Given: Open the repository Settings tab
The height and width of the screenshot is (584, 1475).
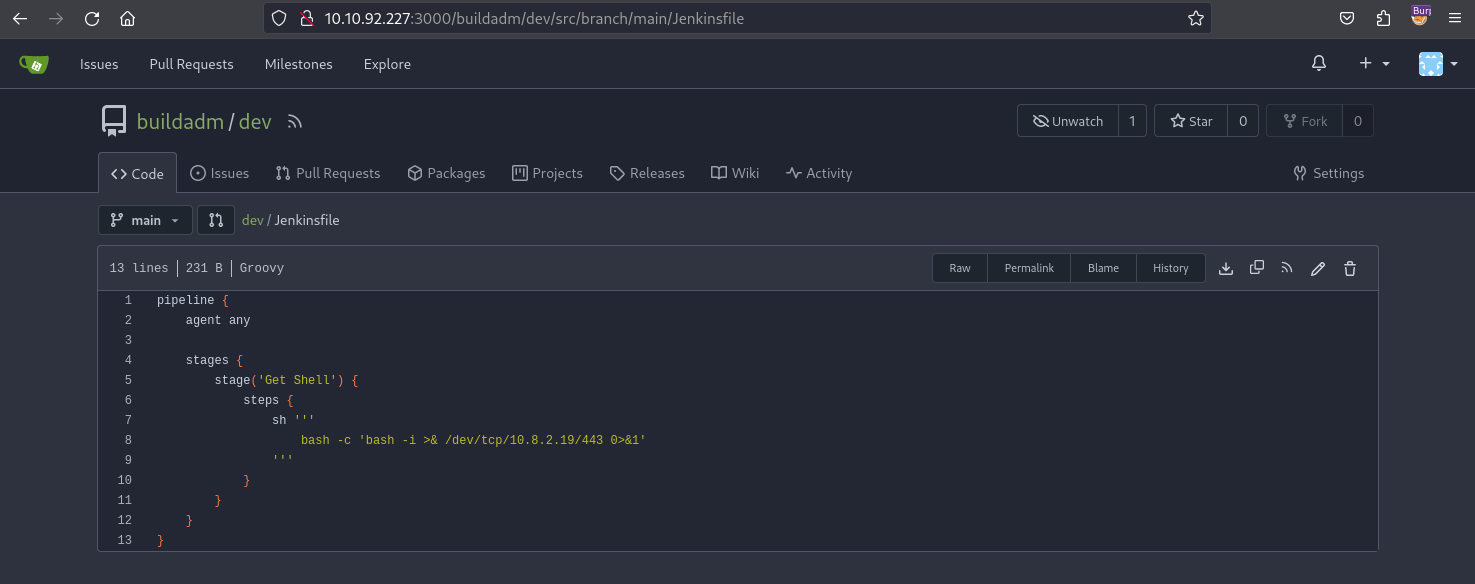Looking at the screenshot, I should click(x=1328, y=173).
